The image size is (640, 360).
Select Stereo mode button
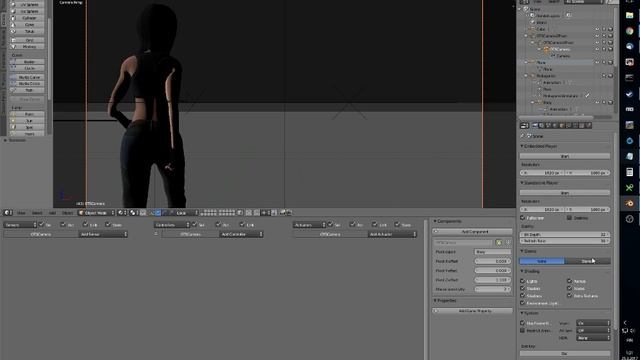tap(588, 261)
